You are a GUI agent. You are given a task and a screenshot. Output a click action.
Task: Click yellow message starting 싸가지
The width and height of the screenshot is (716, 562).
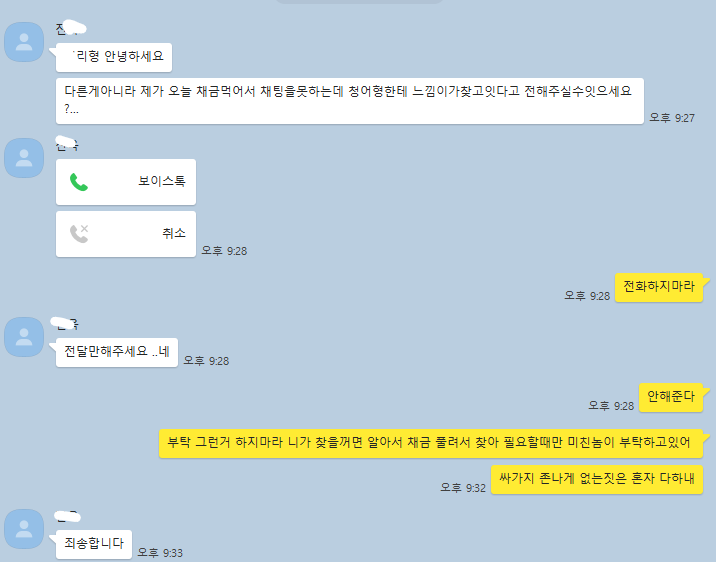pyautogui.click(x=597, y=479)
